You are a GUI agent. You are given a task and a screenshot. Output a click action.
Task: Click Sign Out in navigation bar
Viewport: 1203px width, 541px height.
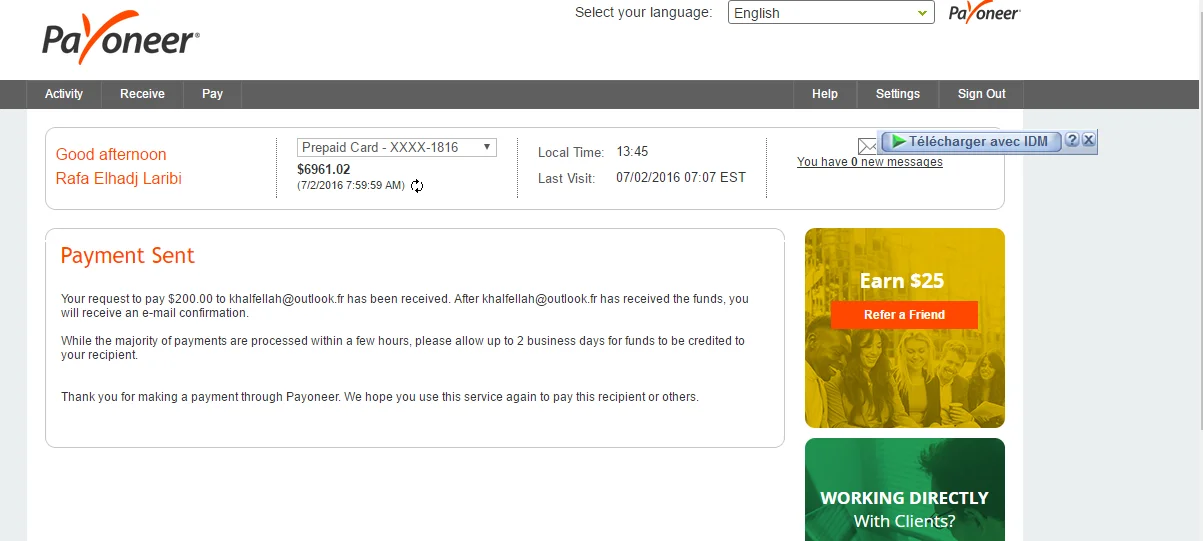(x=981, y=94)
